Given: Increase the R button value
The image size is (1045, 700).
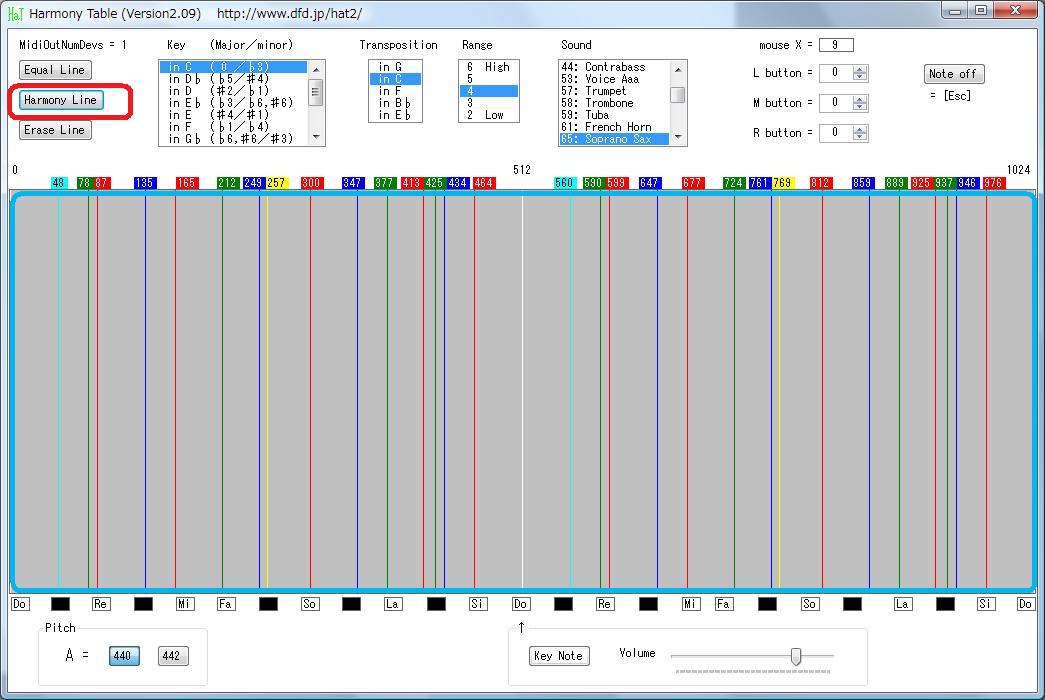Looking at the screenshot, I should [860, 129].
